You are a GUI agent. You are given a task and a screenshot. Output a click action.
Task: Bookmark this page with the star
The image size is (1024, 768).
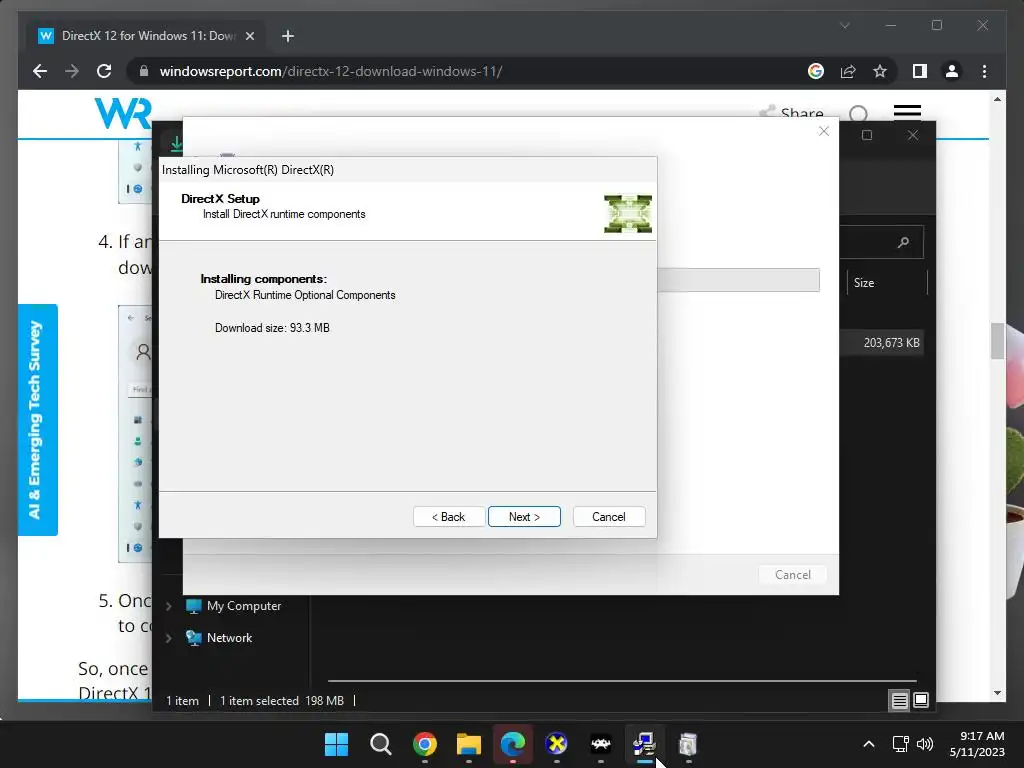[x=880, y=71]
